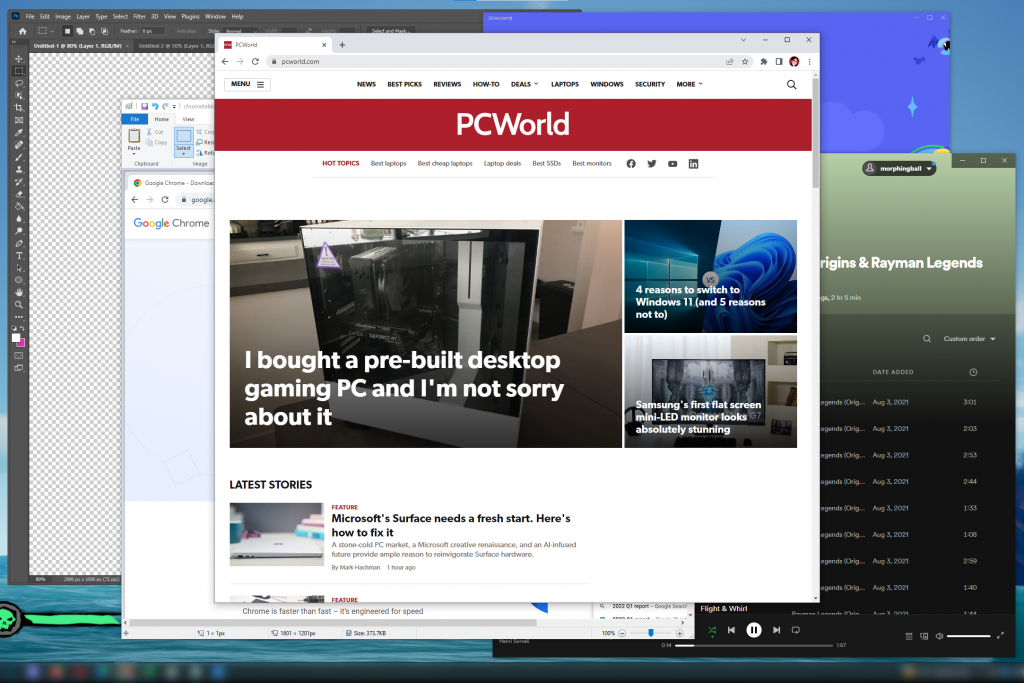Viewport: 1024px width, 683px height.
Task: Open the queue in Spotify
Action: click(x=909, y=636)
